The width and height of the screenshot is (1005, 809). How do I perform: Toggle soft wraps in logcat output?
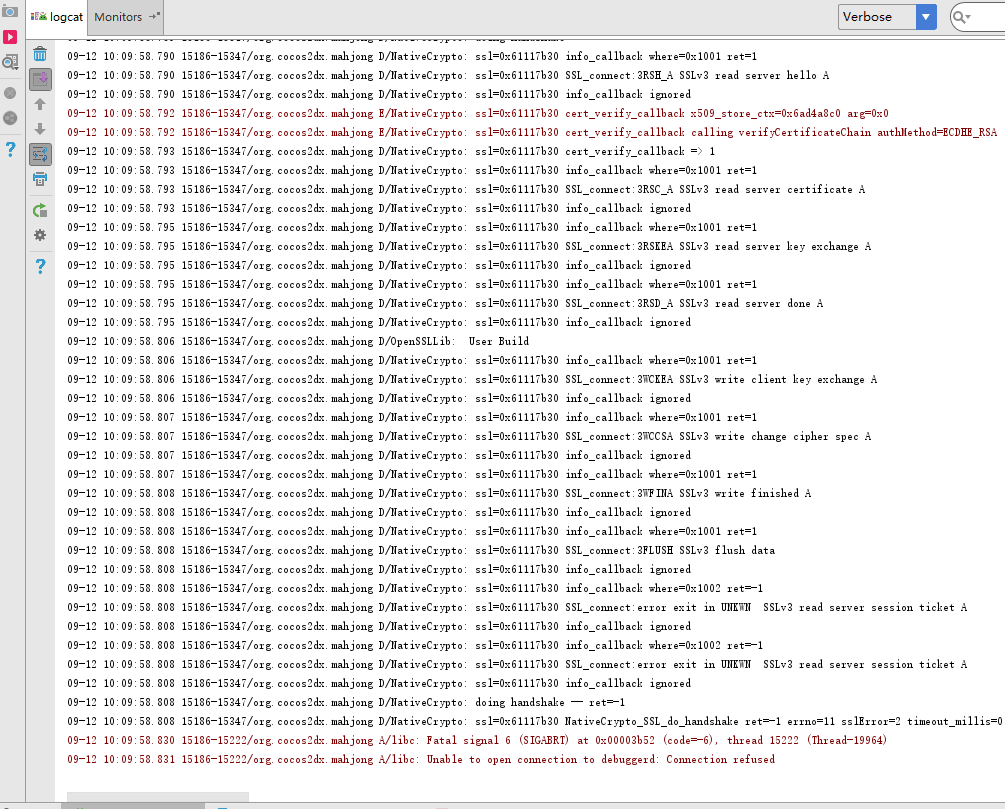click(40, 154)
